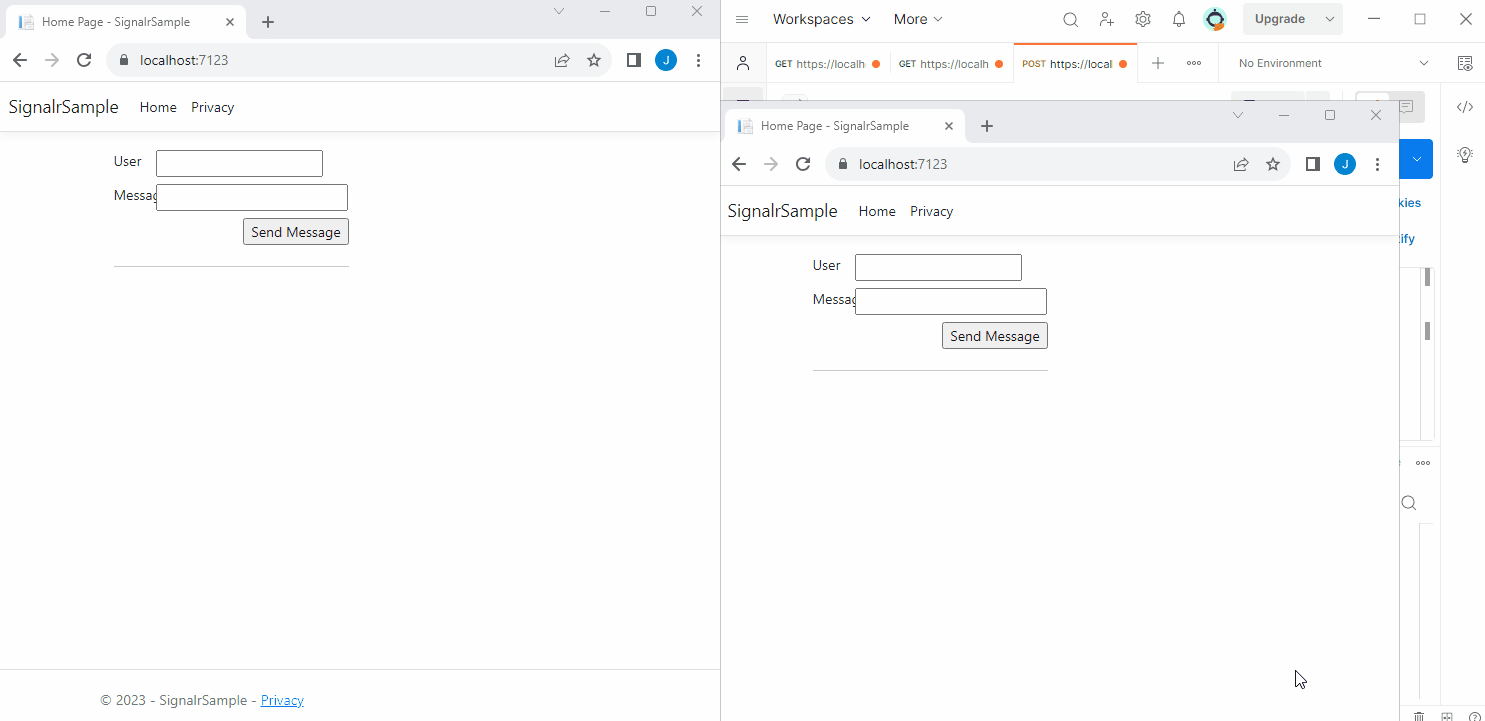Open Postman settings via the gear icon
The height and width of the screenshot is (721, 1485).
point(1142,19)
